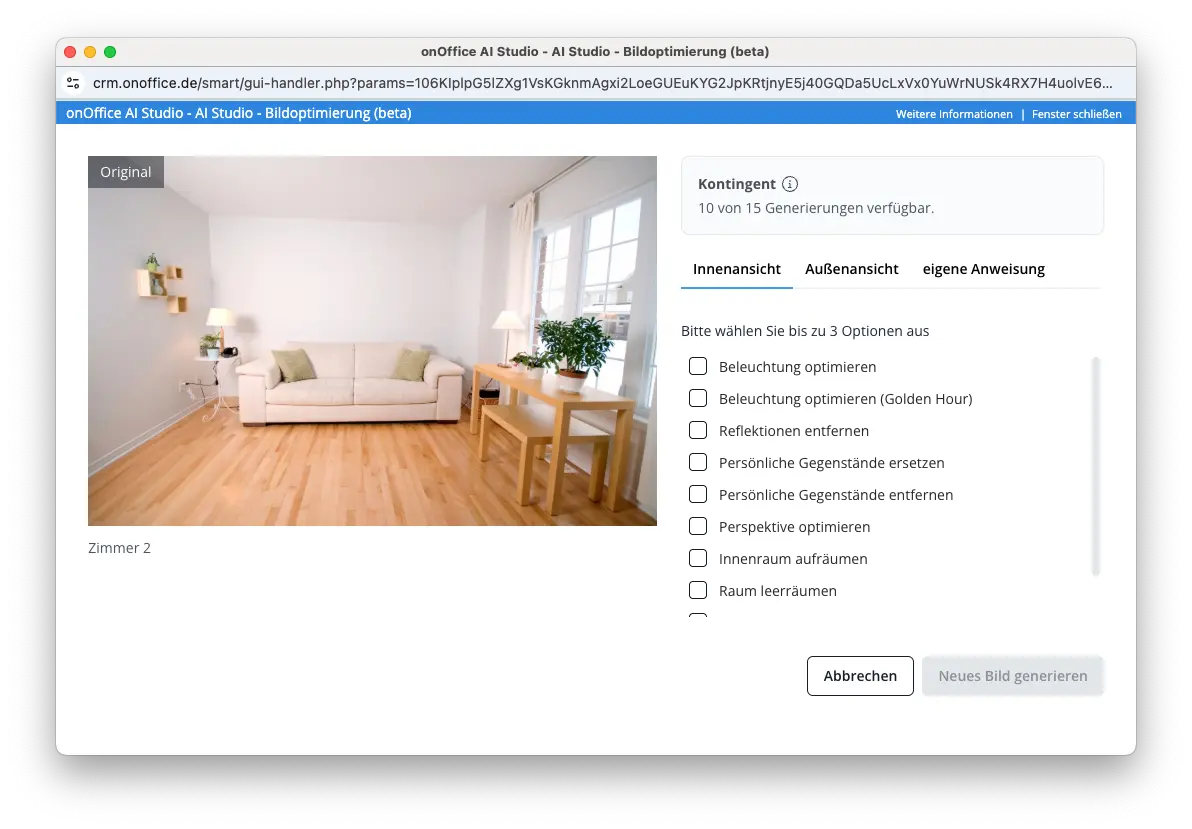This screenshot has height=829, width=1192.
Task: Open the eigene Anweisung tab
Action: pyautogui.click(x=984, y=269)
